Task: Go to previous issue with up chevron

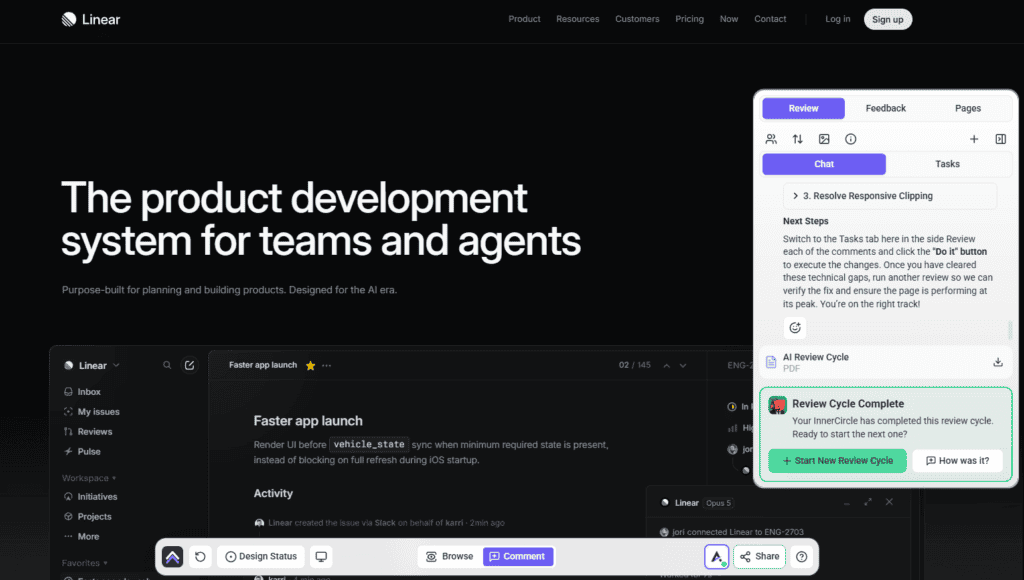Action: pos(667,366)
